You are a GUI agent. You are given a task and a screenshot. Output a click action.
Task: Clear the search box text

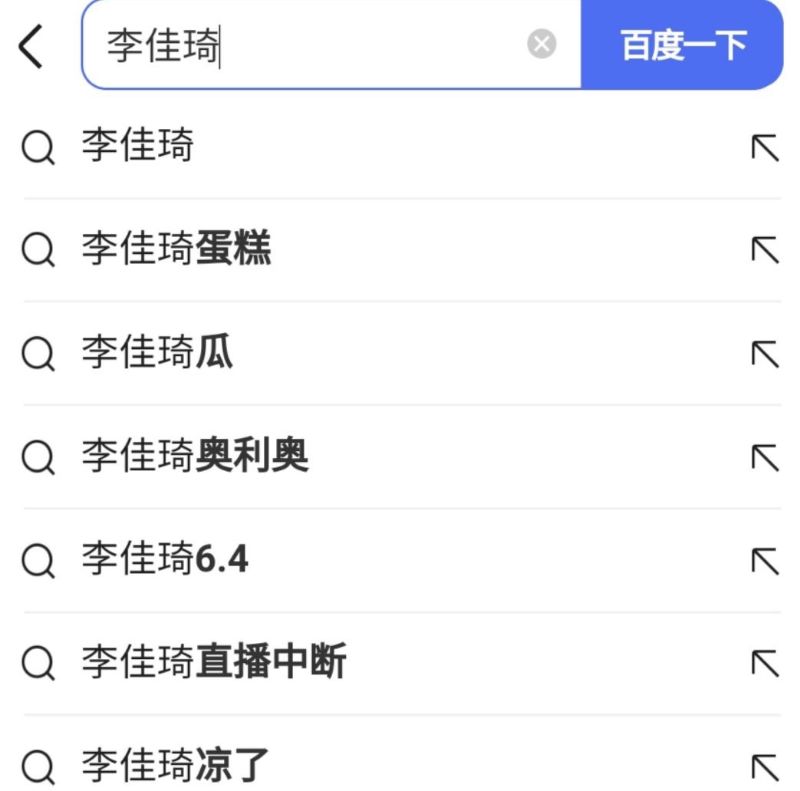tap(541, 45)
